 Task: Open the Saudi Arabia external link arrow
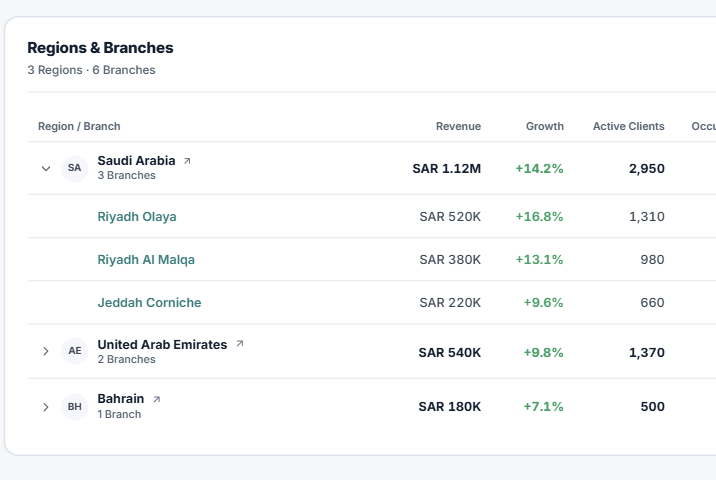187,161
